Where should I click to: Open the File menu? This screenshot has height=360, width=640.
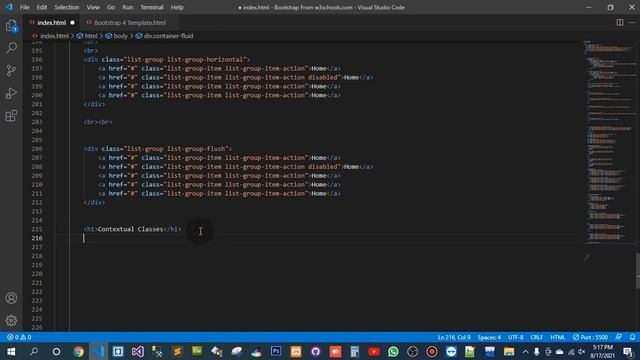tap(24, 7)
